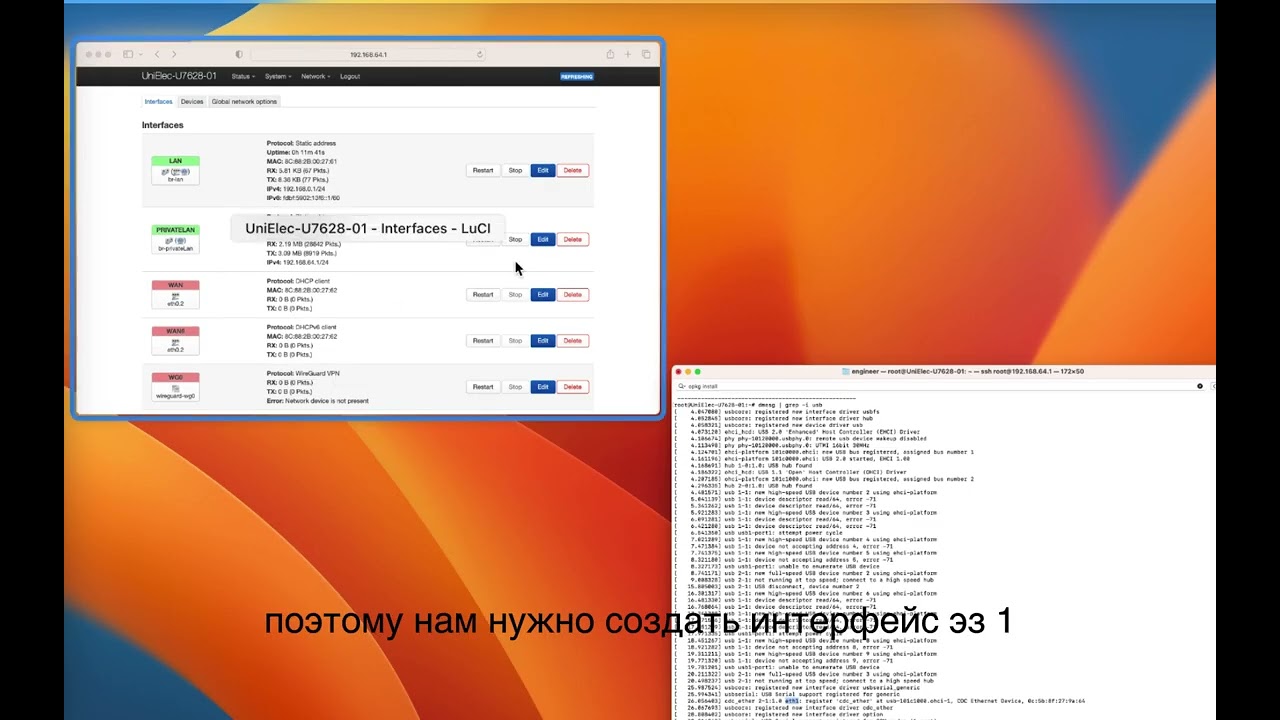This screenshot has width=1280, height=720.
Task: Switch to the Devices tab
Action: coord(192,101)
